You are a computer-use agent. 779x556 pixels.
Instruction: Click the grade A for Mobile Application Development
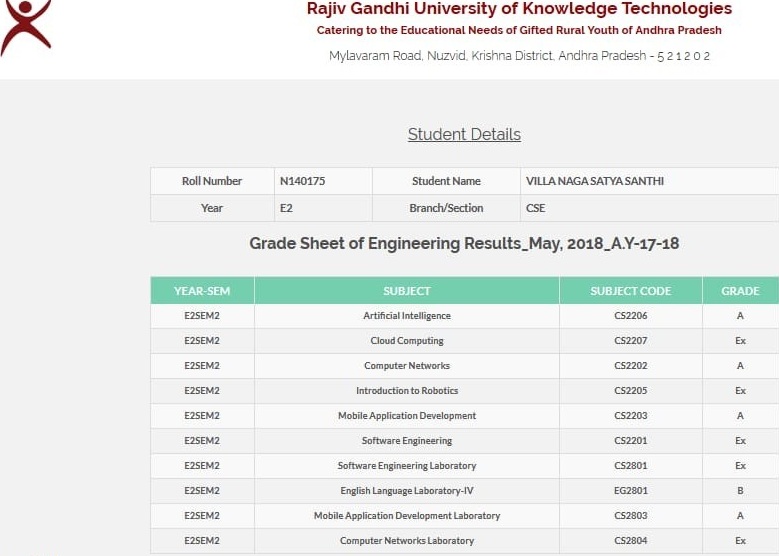(740, 416)
